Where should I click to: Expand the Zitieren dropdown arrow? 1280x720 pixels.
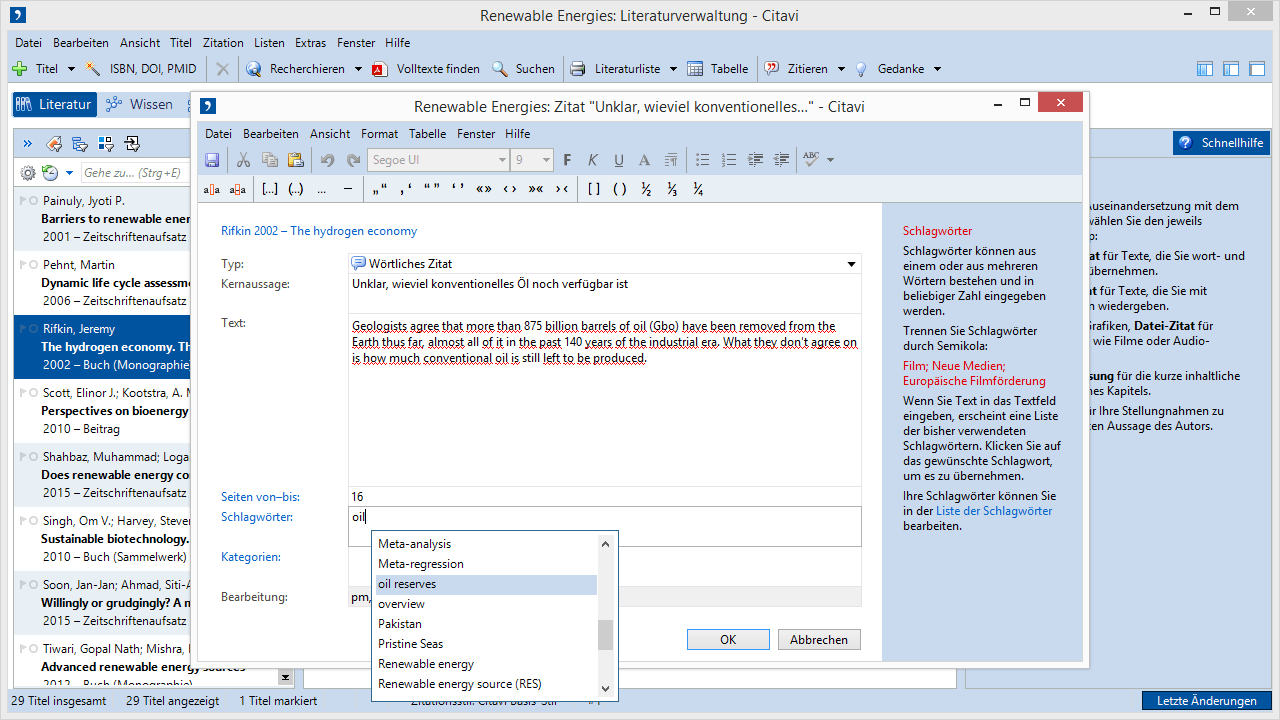click(841, 69)
